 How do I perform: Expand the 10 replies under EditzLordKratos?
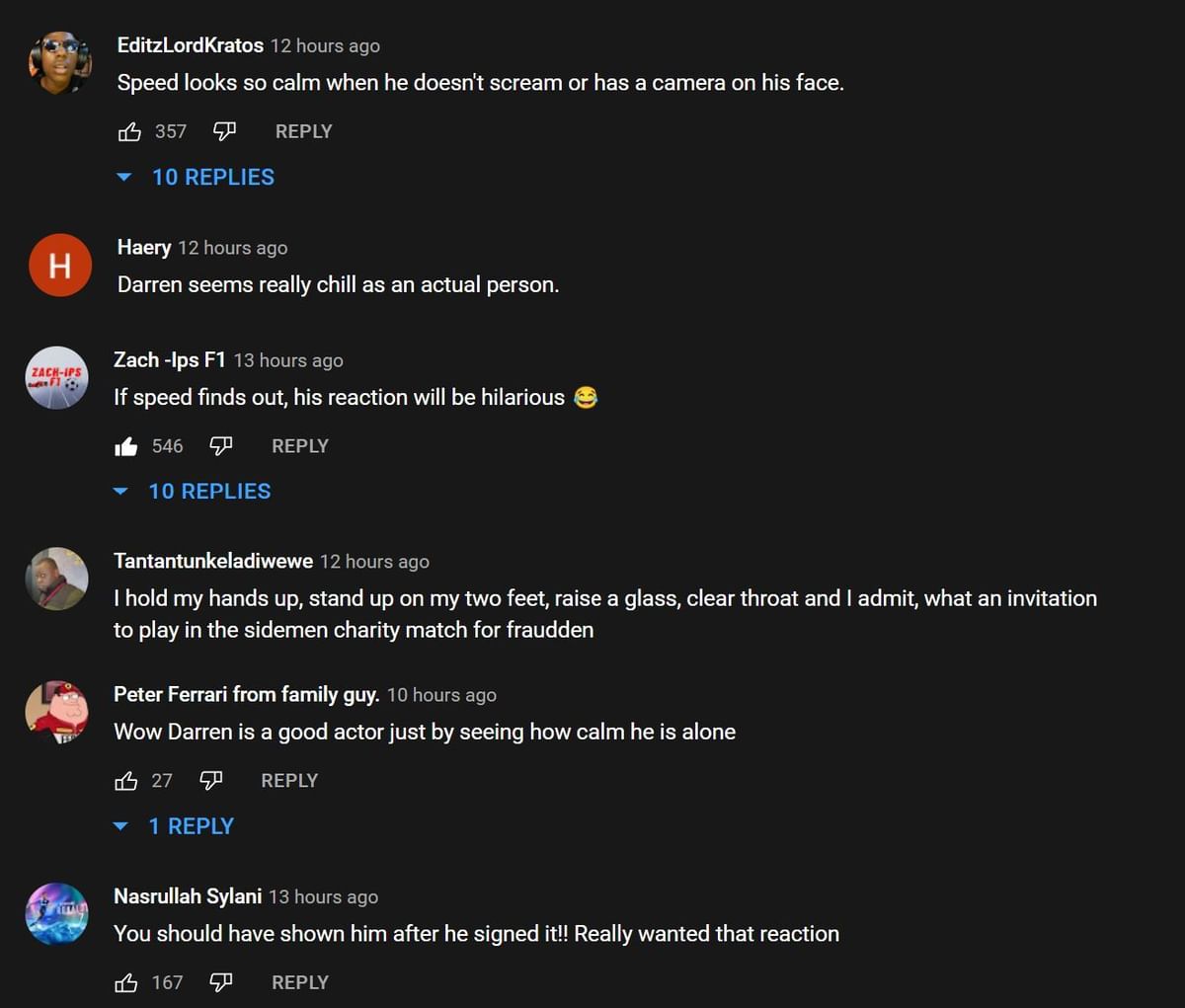click(212, 177)
